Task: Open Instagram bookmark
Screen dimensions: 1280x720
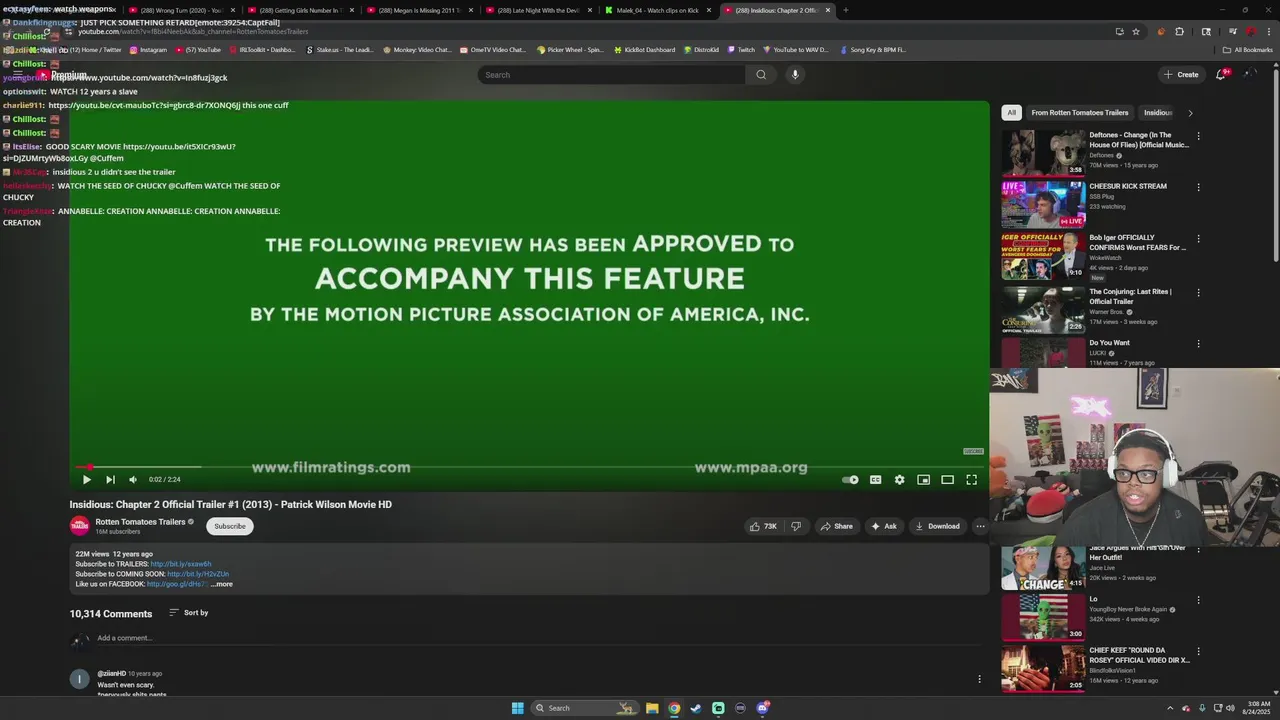Action: (148, 50)
